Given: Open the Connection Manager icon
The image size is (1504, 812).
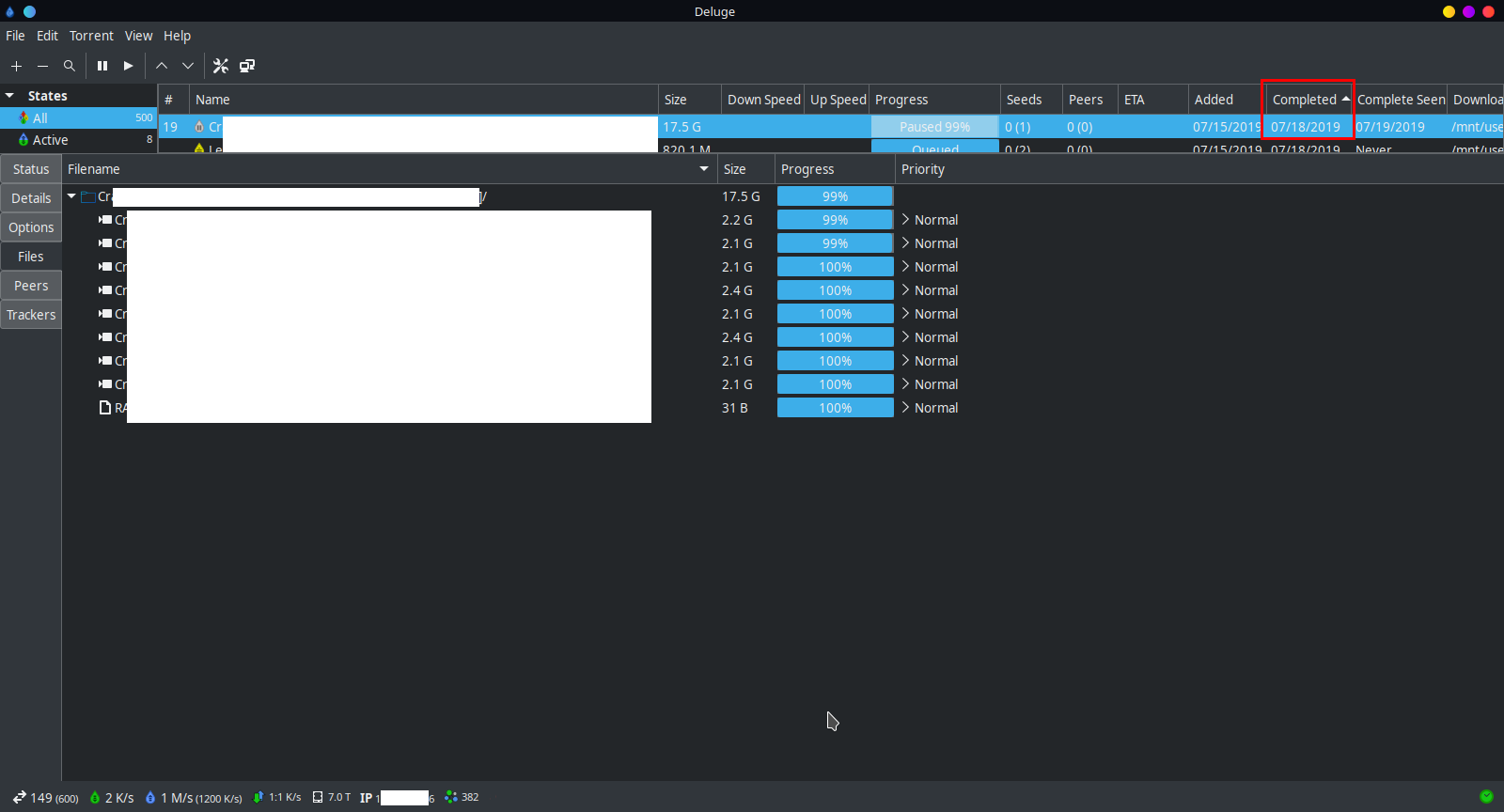Looking at the screenshot, I should point(247,66).
